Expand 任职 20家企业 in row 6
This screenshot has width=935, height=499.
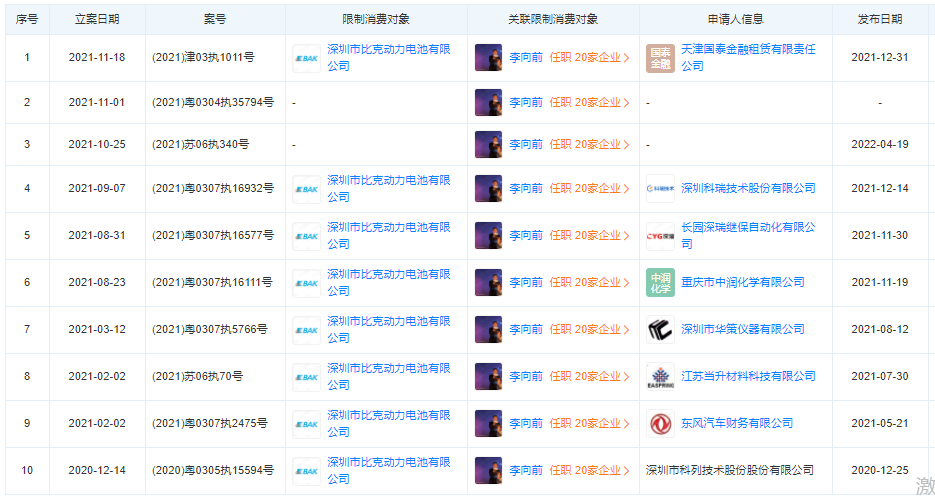[x=589, y=283]
